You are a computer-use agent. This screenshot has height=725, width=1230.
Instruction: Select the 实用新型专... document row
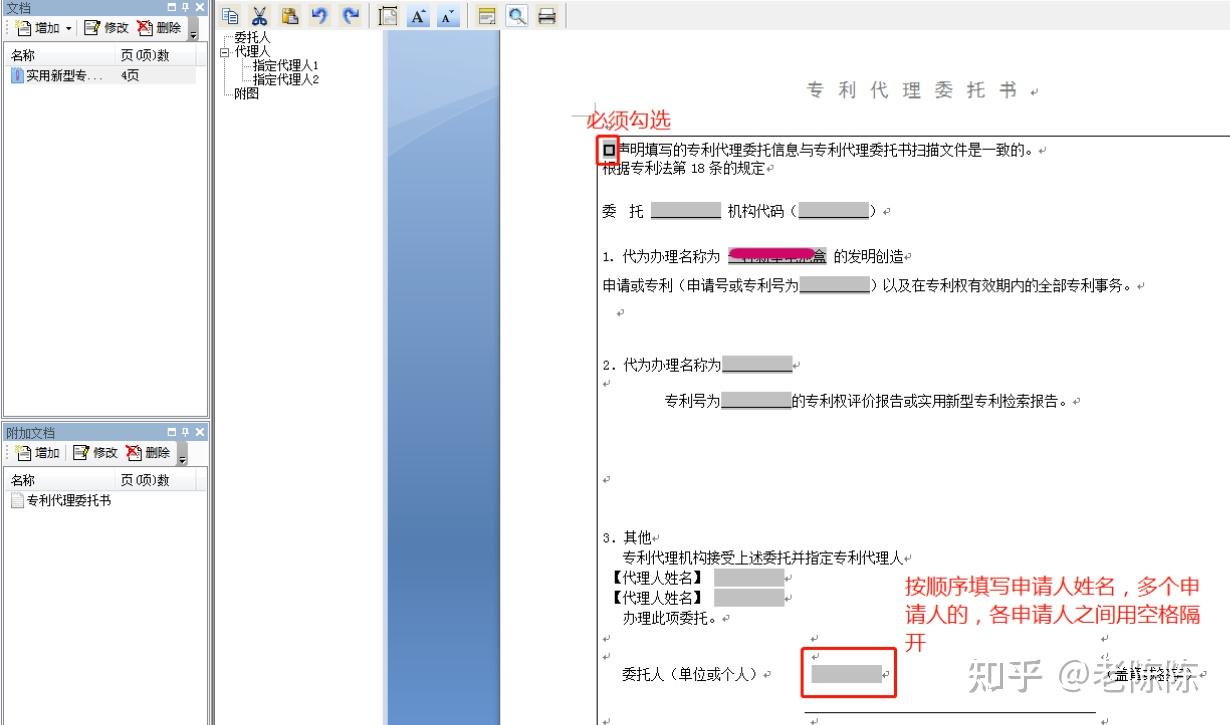102,75
